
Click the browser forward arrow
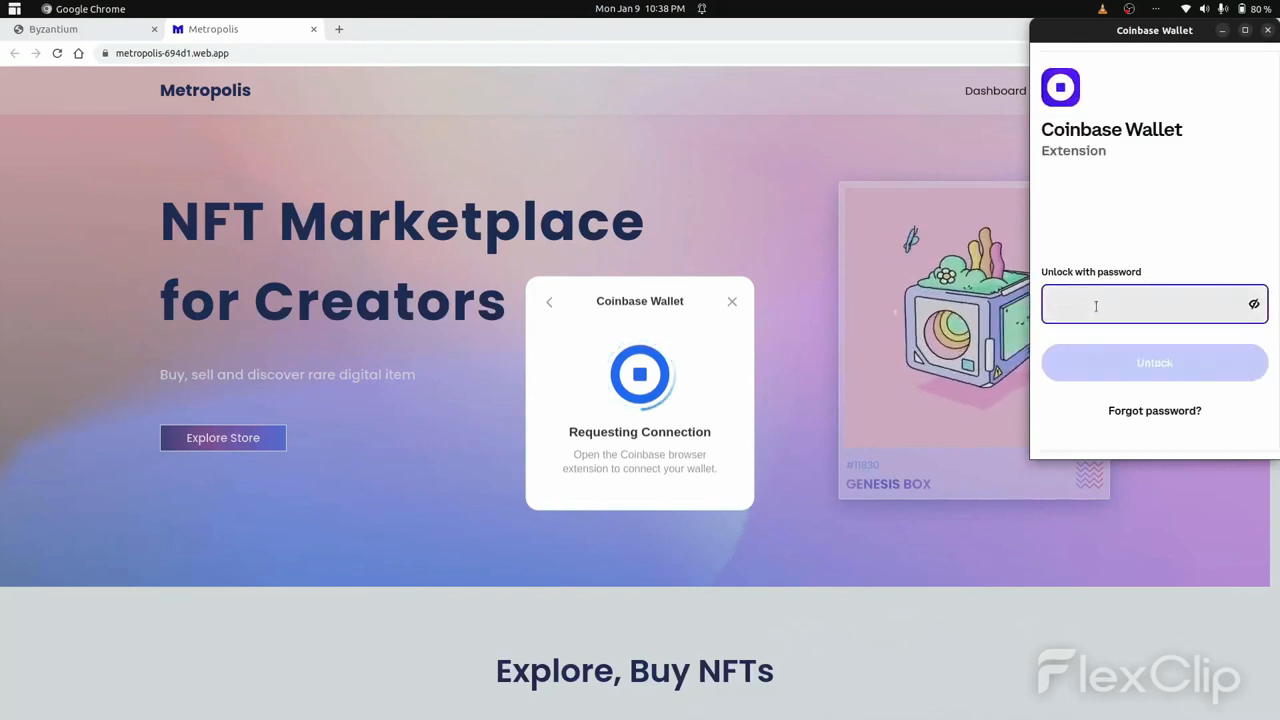pyautogui.click(x=36, y=53)
